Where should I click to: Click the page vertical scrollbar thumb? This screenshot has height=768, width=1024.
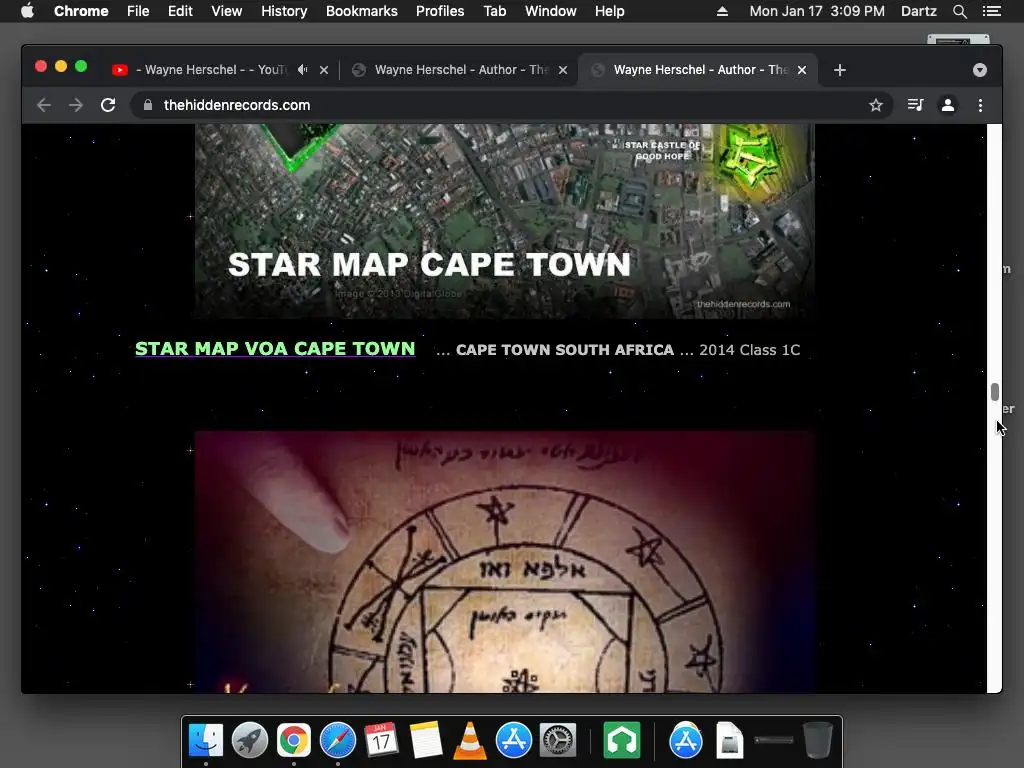click(995, 392)
